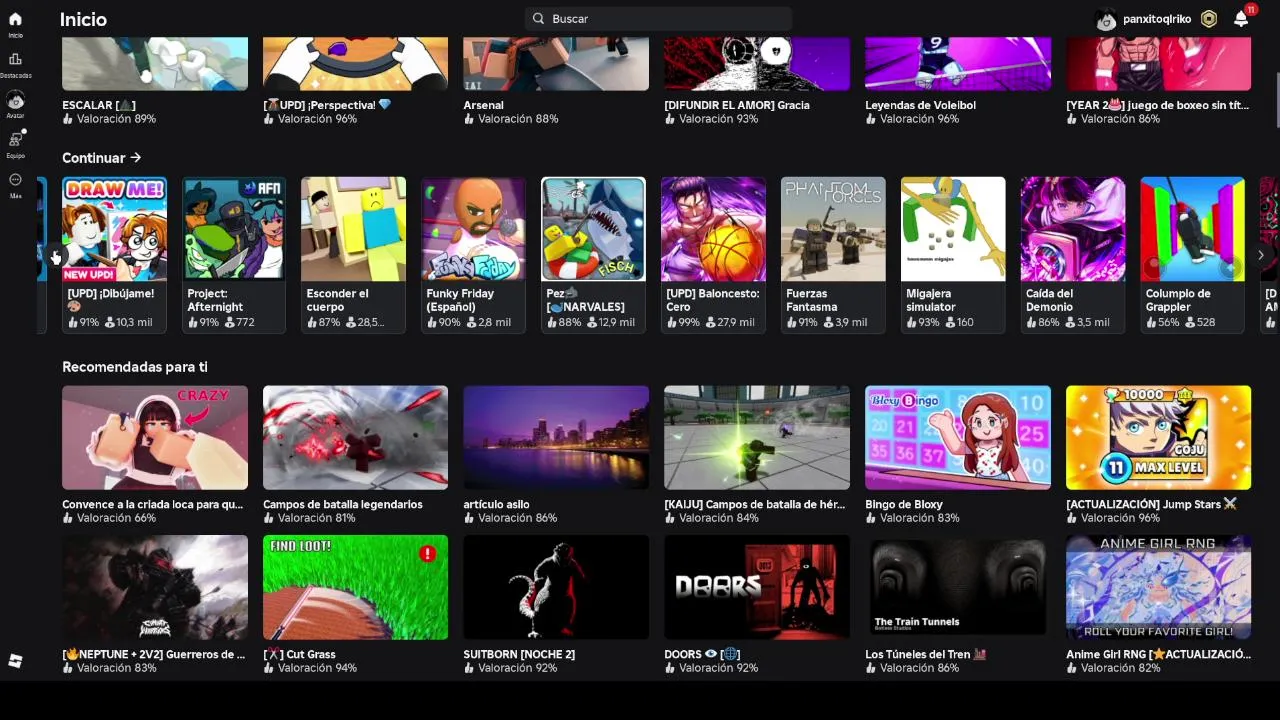Open the [UPD] ¡Dibújame! game tile
The width and height of the screenshot is (1280, 720).
pos(115,255)
